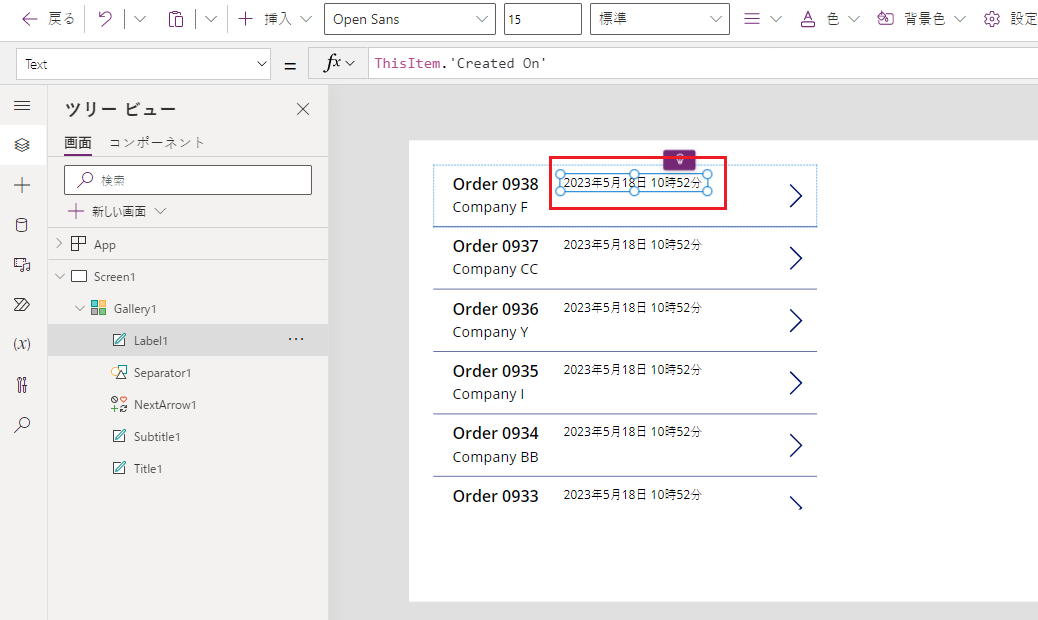The image size is (1038, 620).
Task: Open the Media icon in the left rail
Action: (22, 264)
